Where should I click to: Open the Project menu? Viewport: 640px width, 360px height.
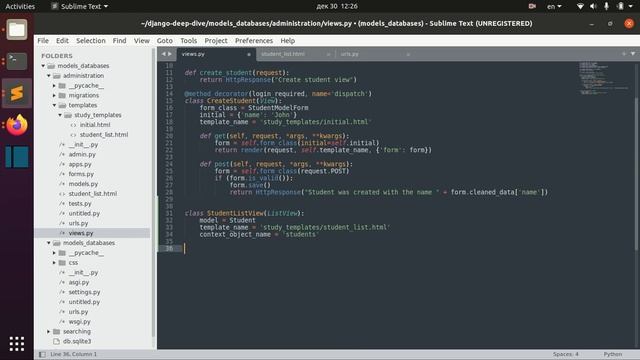[216, 40]
